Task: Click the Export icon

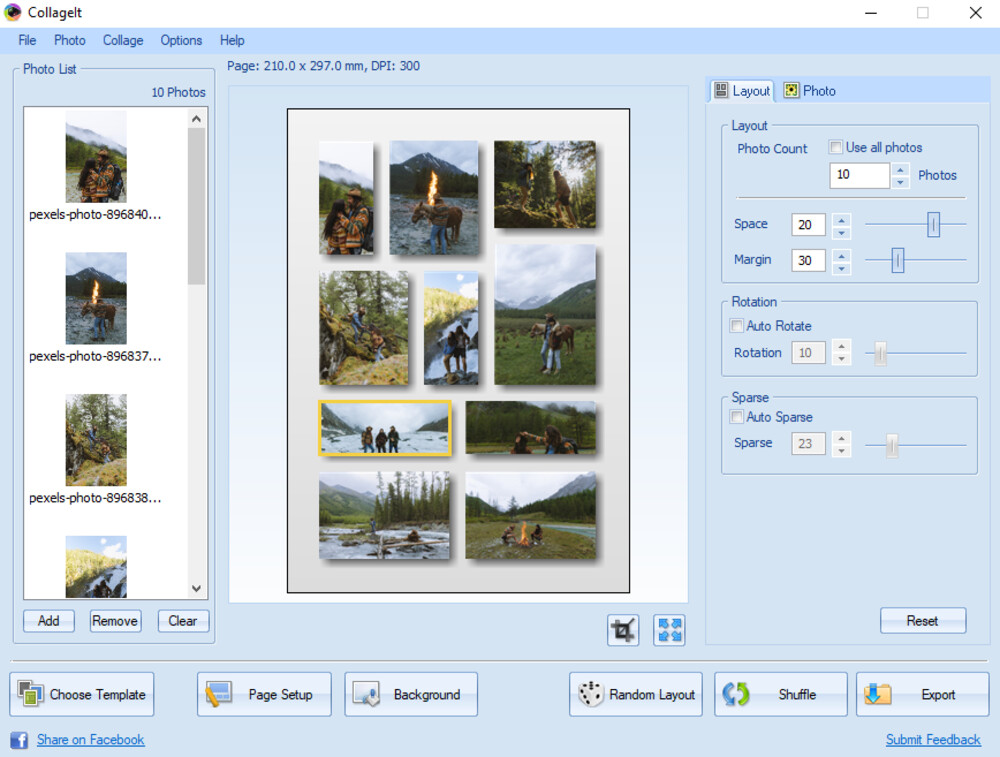Action: point(879,693)
